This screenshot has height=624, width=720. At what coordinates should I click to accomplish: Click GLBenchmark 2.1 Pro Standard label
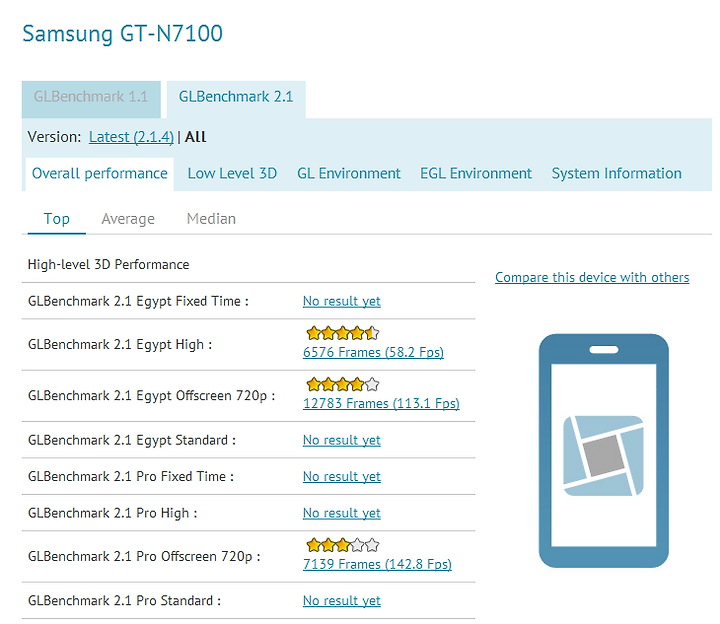[x=124, y=601]
